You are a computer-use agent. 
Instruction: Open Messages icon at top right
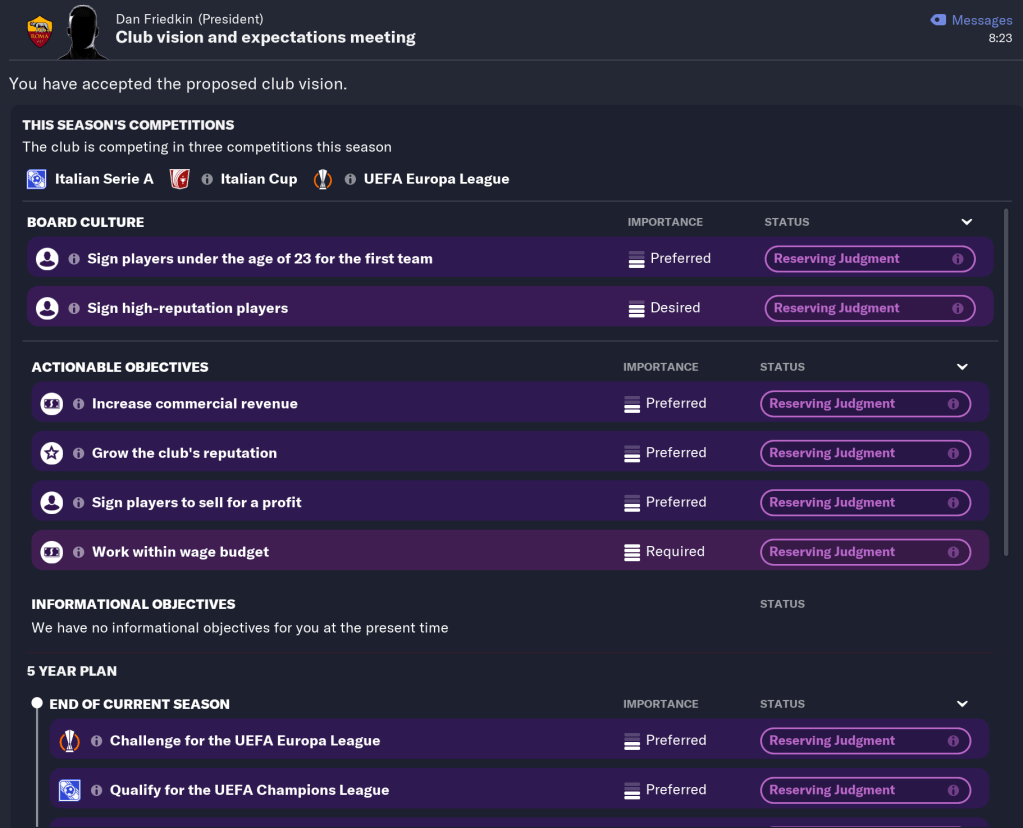tap(938, 20)
